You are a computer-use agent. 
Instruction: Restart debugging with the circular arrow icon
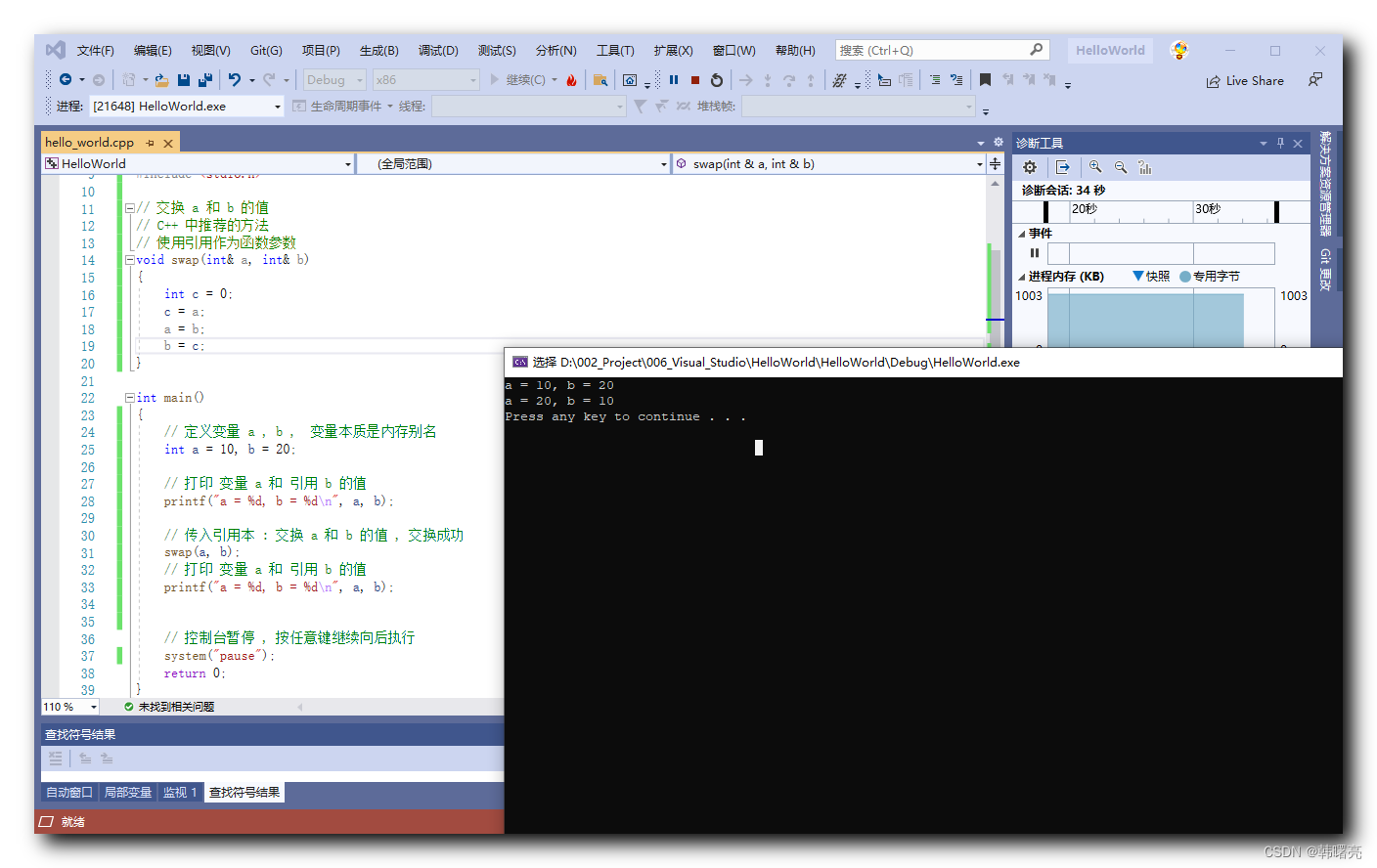717,80
